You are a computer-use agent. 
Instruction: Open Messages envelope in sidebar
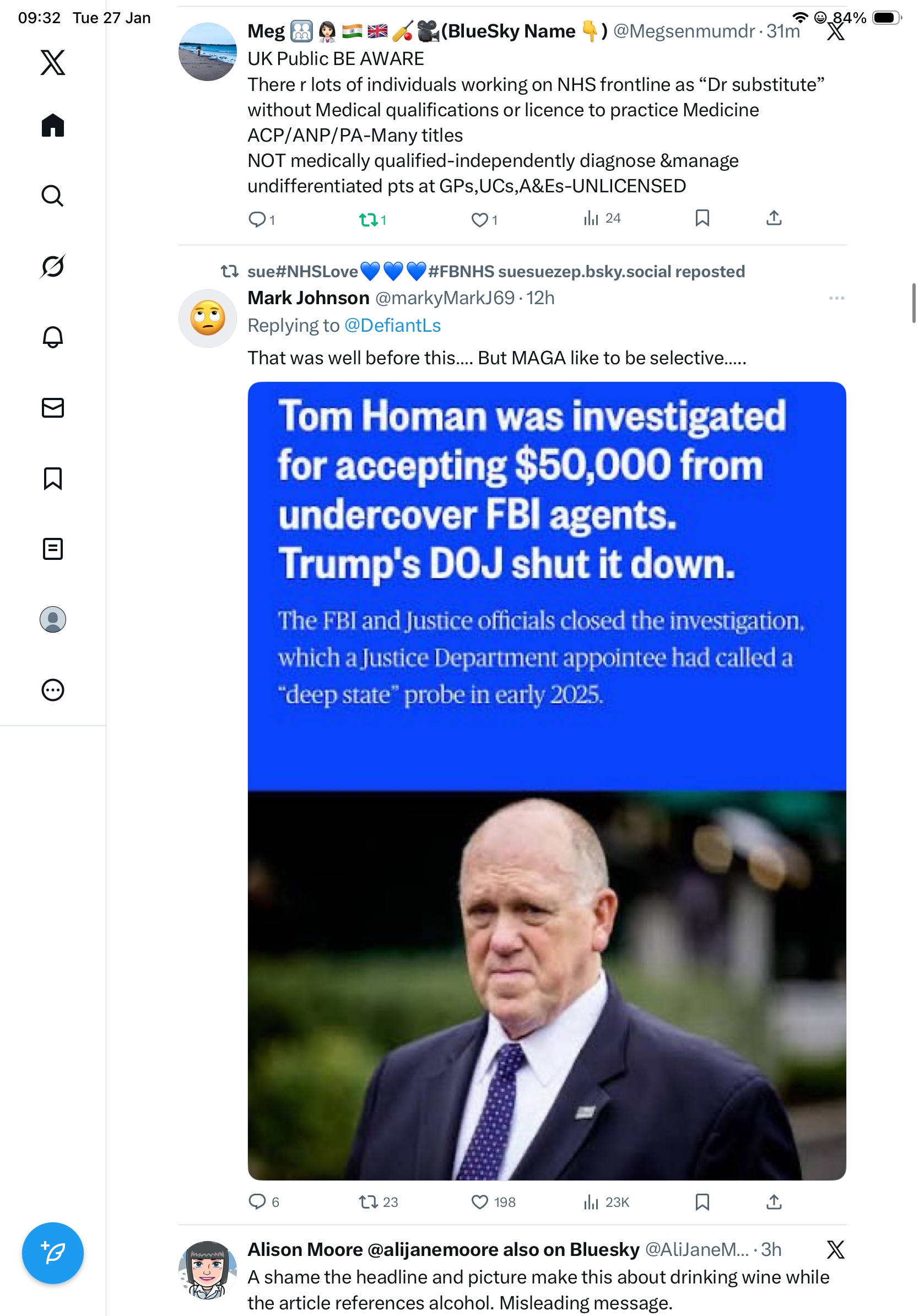(x=53, y=407)
